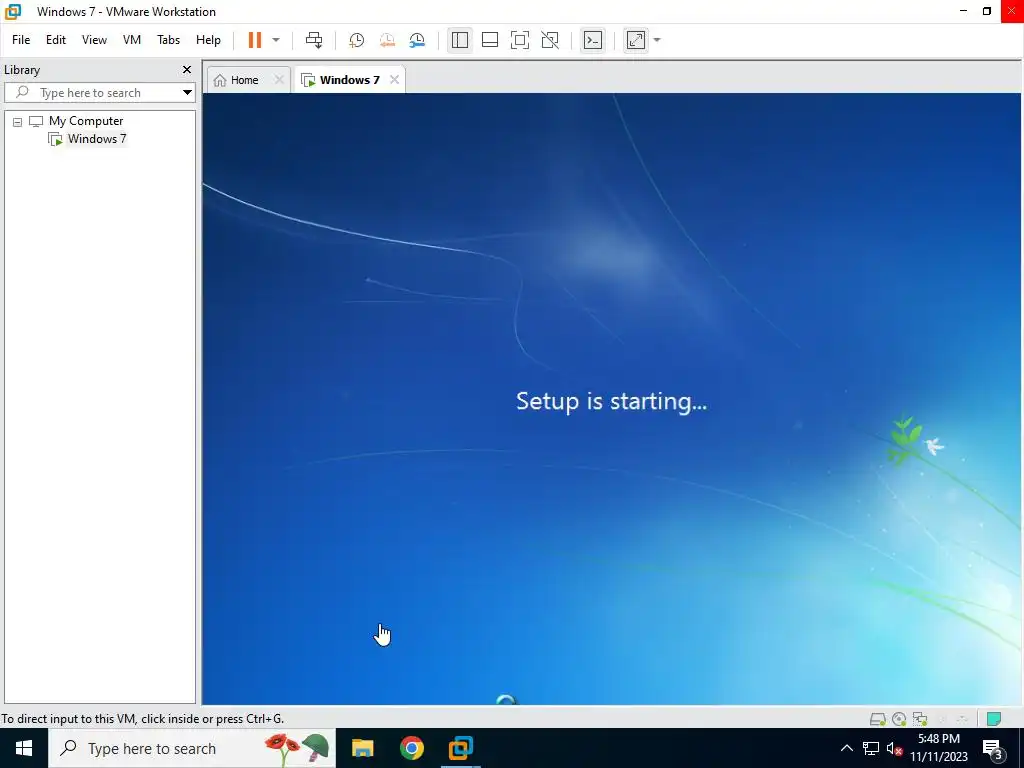Close the Windows 7 tab
This screenshot has width=1024, height=768.
pos(394,80)
